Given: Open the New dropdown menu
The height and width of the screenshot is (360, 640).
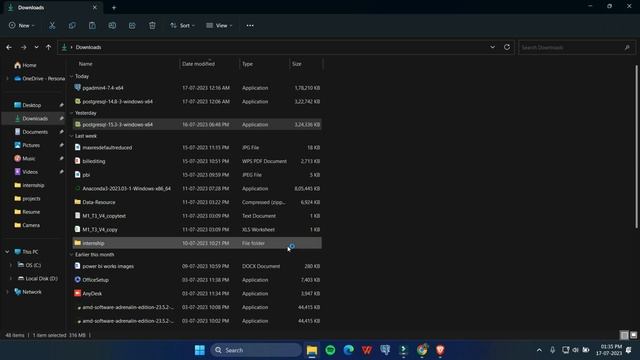Looking at the screenshot, I should point(22,25).
